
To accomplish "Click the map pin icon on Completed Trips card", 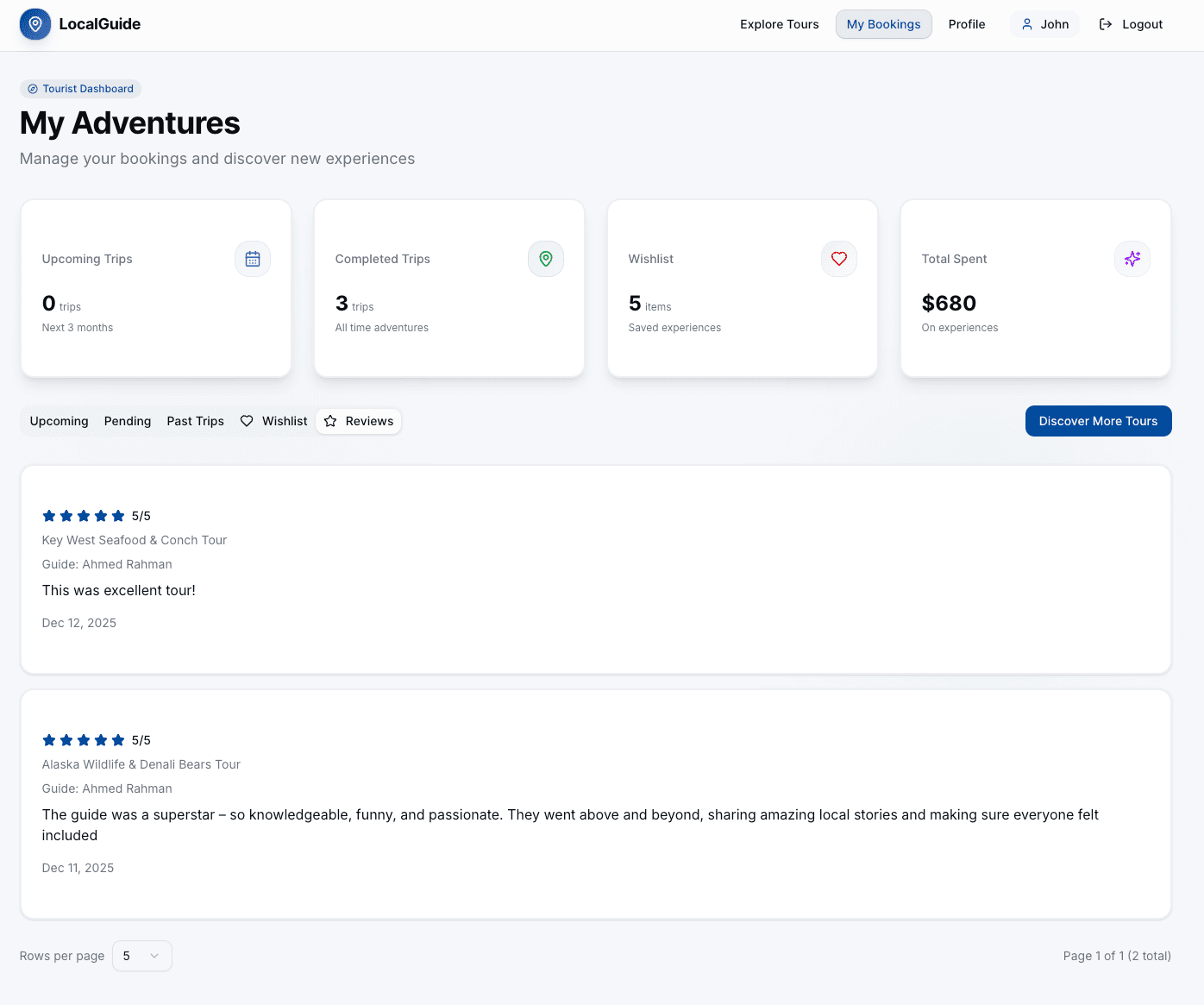I will (545, 259).
